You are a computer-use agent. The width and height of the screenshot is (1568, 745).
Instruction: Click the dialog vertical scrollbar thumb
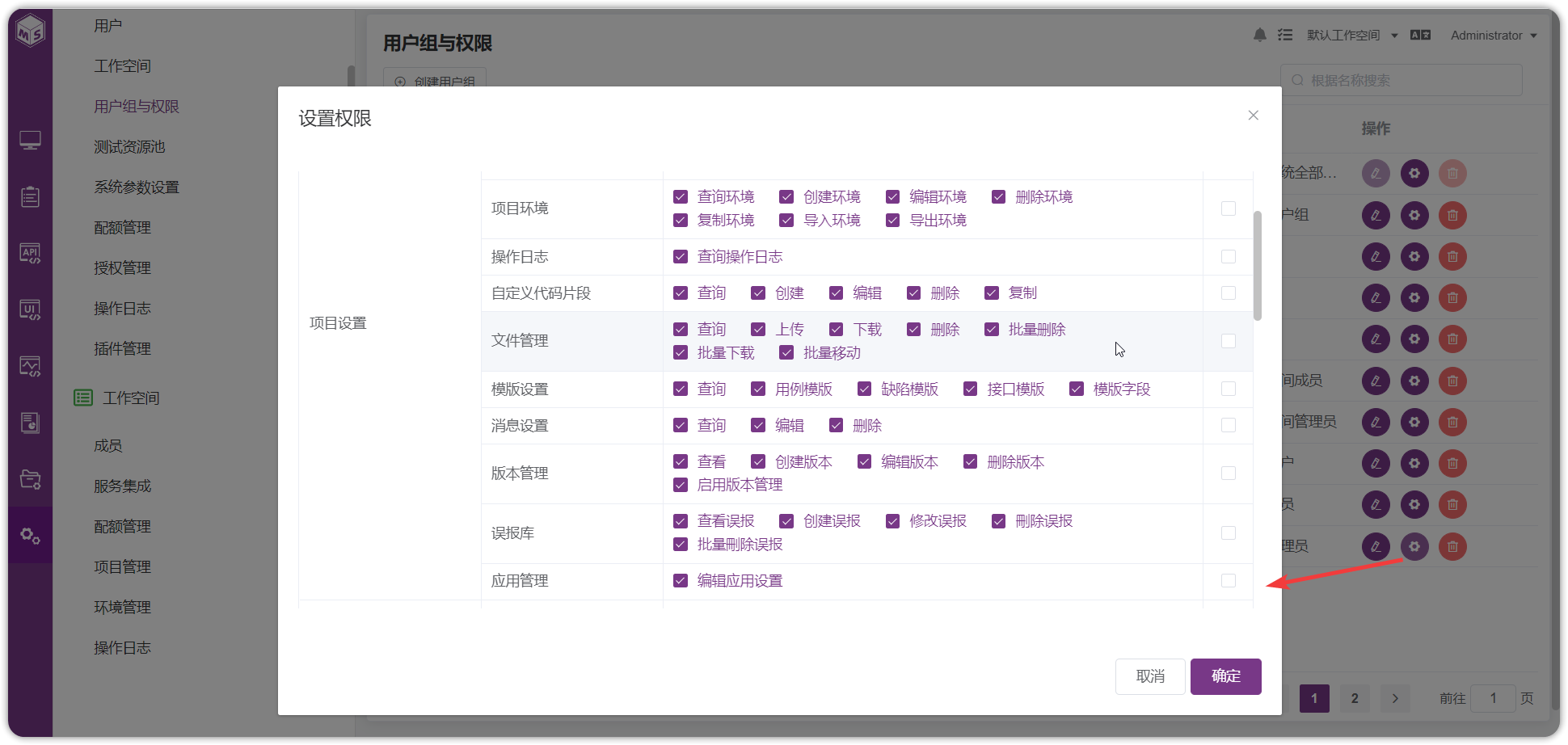click(1257, 266)
